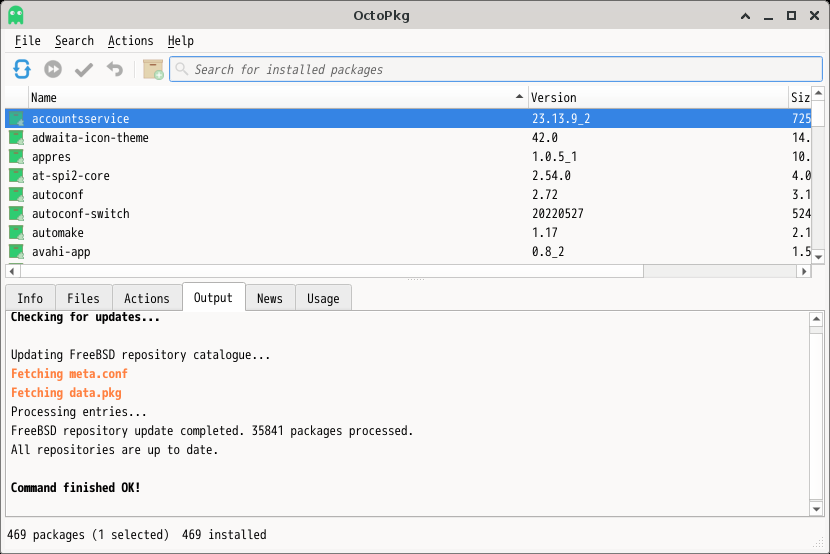Click the remote package box icon
830x554 pixels.
[x=153, y=69]
